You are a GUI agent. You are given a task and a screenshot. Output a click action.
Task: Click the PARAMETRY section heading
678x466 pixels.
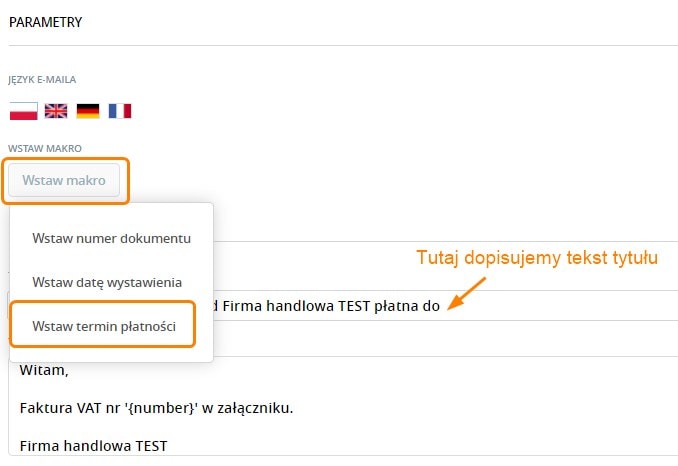click(x=46, y=22)
